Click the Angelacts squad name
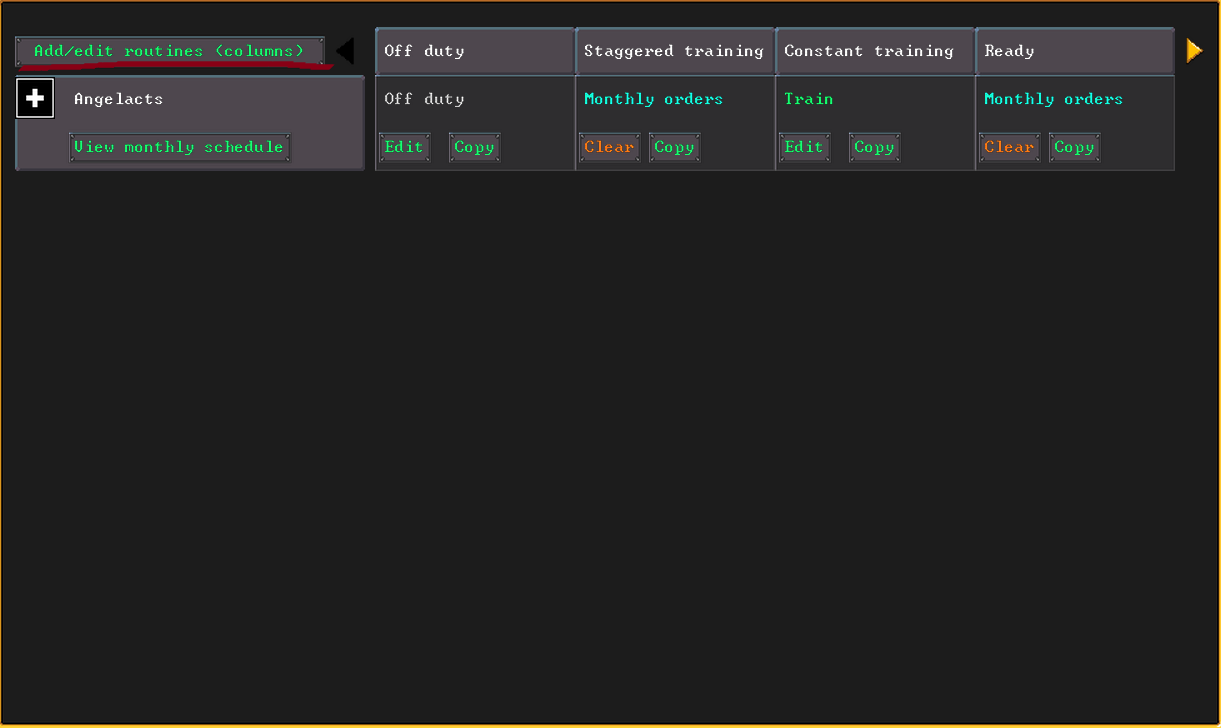Screen dimensions: 1221x728 [119, 99]
